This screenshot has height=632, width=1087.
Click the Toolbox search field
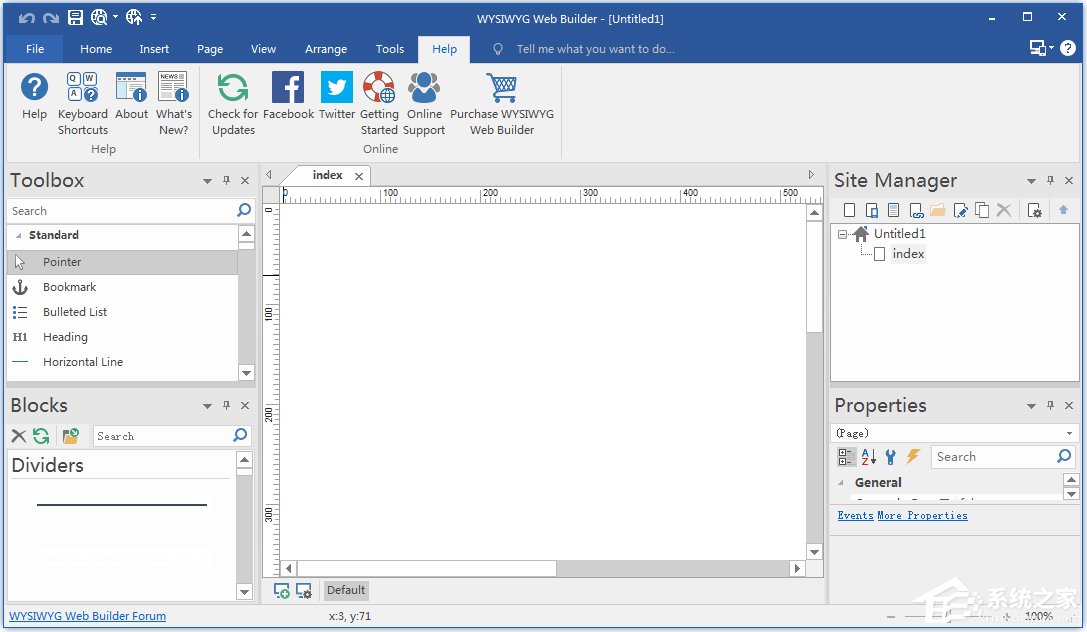(x=120, y=211)
